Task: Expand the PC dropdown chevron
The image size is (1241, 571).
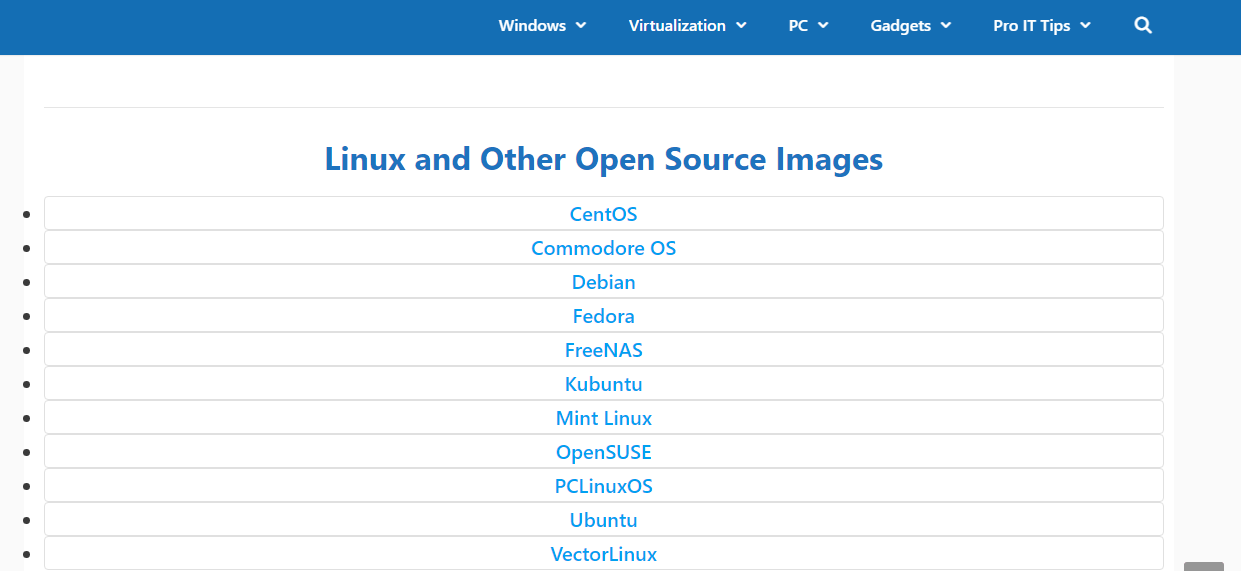Action: coord(823,26)
